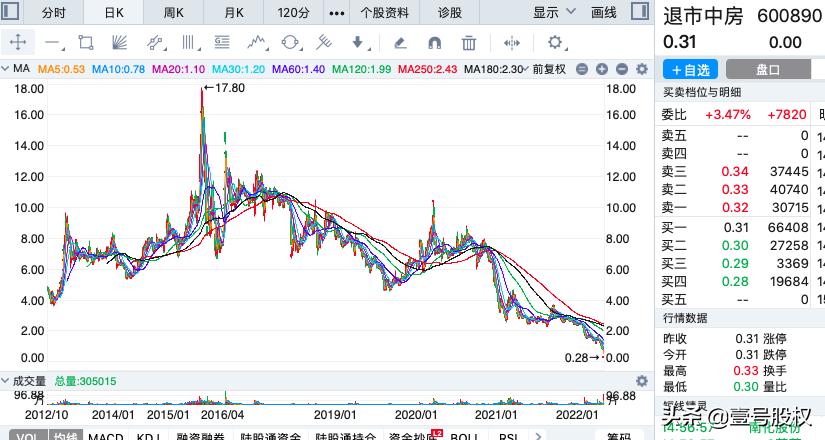The width and height of the screenshot is (825, 440).
Task: Select the rectangle drawing tool
Action: pos(86,42)
